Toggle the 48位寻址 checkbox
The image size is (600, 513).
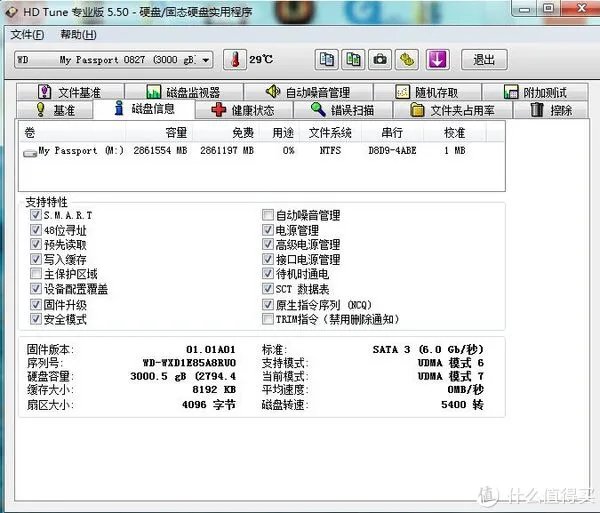36,230
